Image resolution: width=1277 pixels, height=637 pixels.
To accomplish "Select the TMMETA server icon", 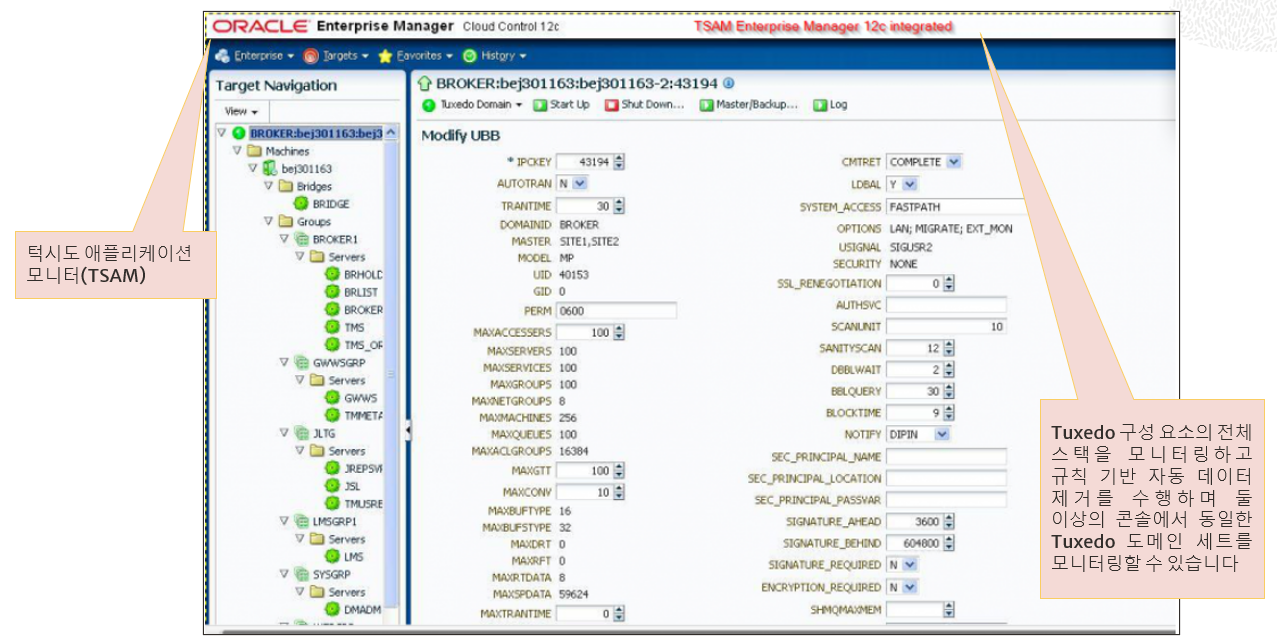I will [332, 415].
